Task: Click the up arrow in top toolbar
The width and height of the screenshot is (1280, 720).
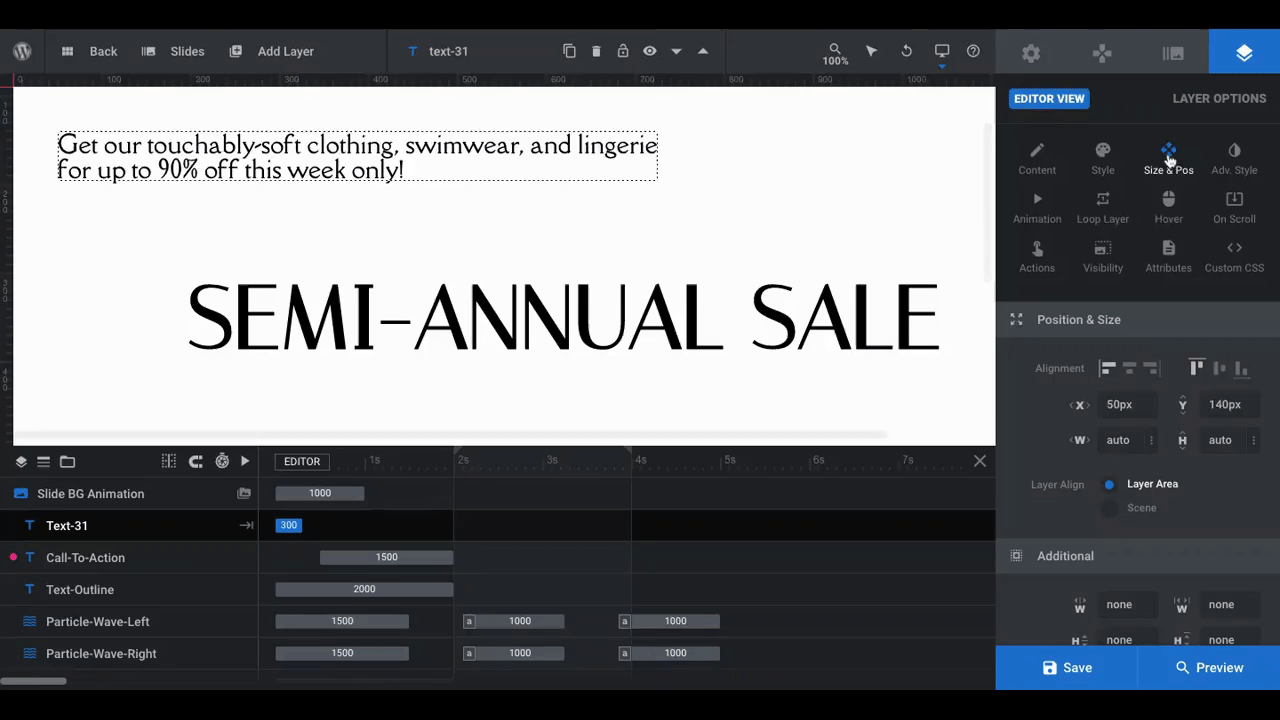Action: [703, 51]
